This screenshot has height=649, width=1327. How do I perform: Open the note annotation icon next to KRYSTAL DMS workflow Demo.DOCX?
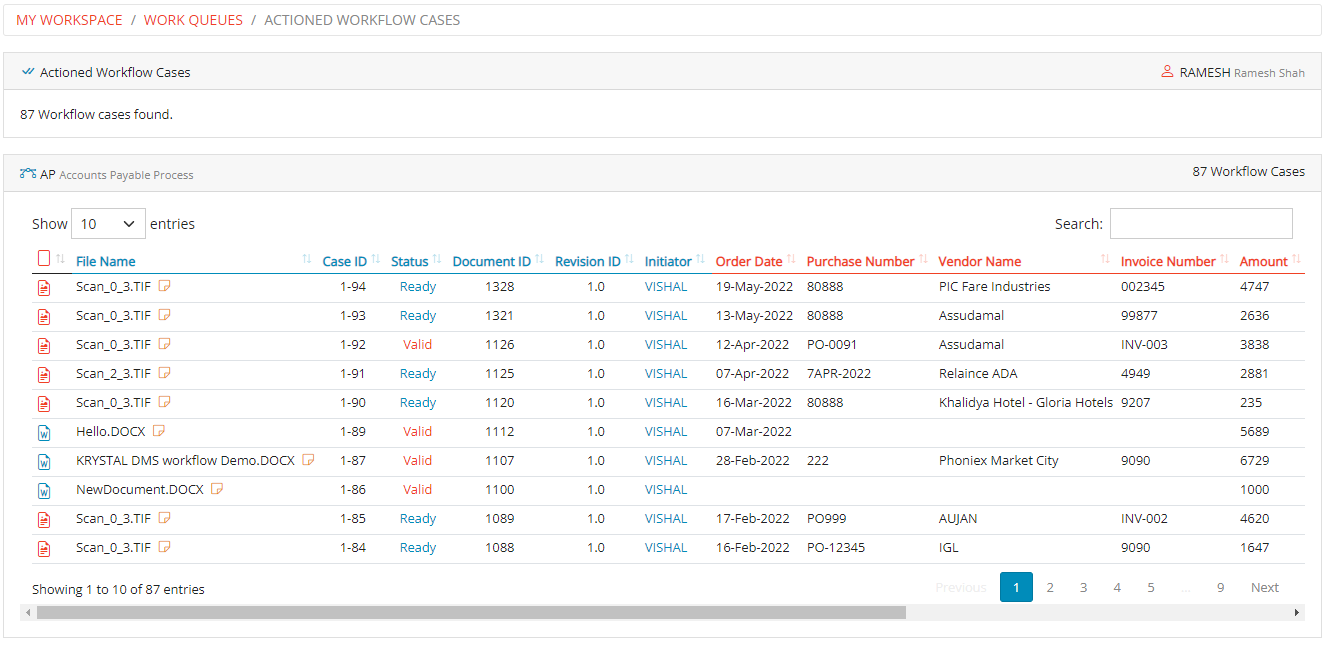[x=308, y=460]
